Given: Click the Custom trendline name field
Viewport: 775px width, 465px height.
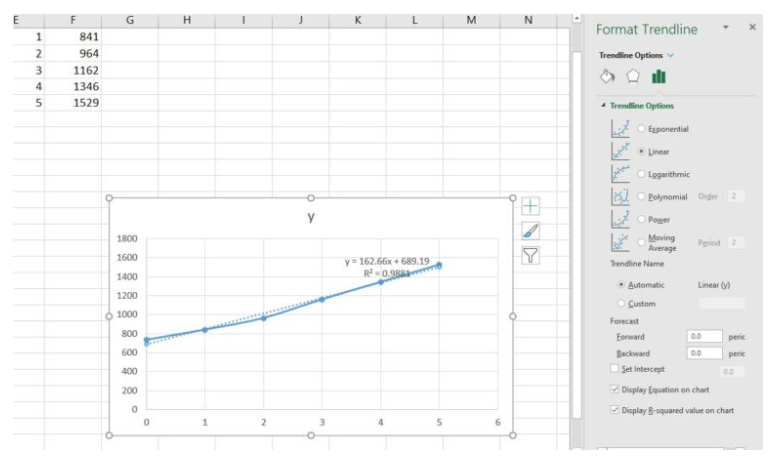Looking at the screenshot, I should [x=722, y=303].
